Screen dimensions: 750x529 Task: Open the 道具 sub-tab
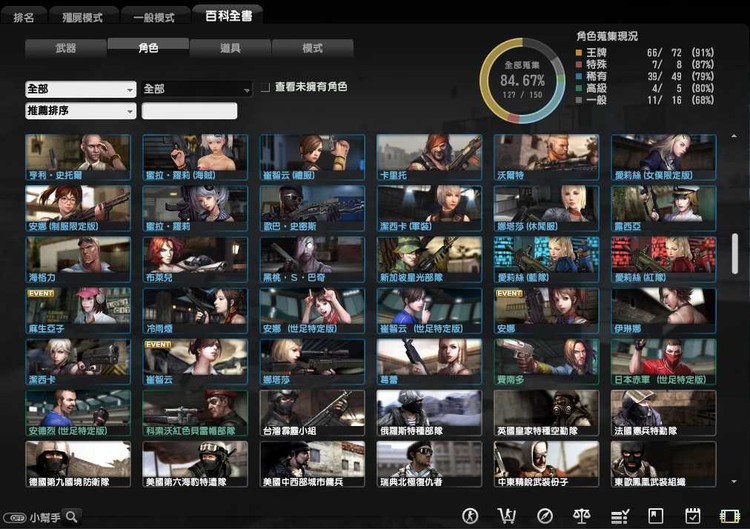[x=231, y=48]
